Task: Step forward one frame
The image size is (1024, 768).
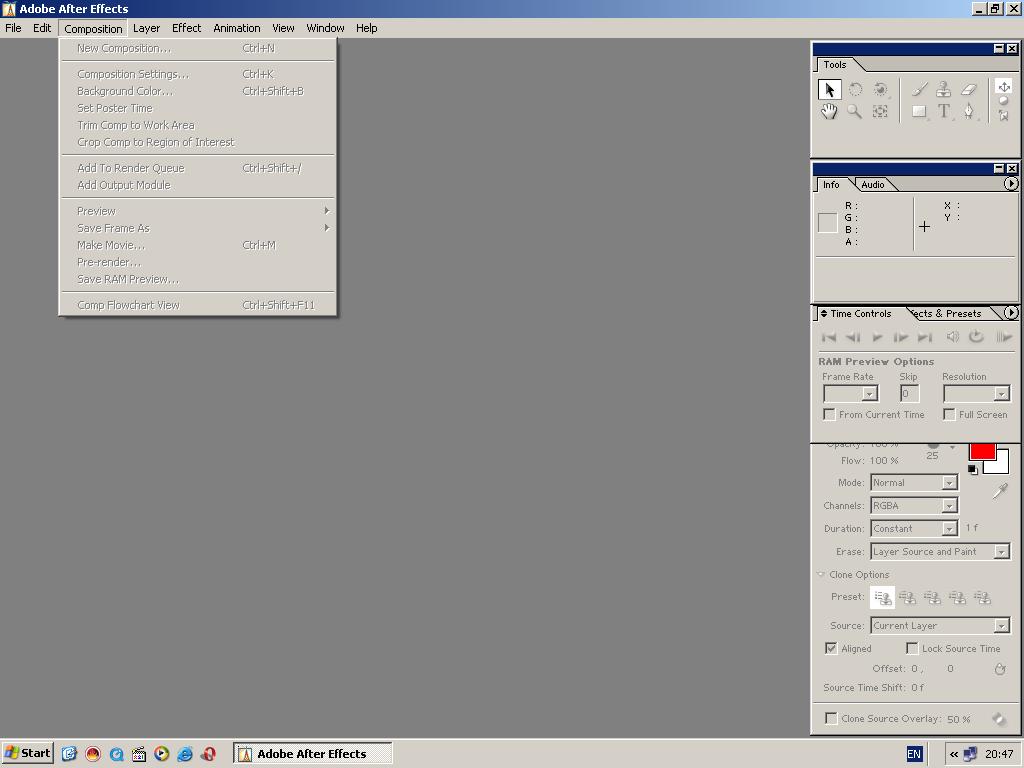Action: 901,337
